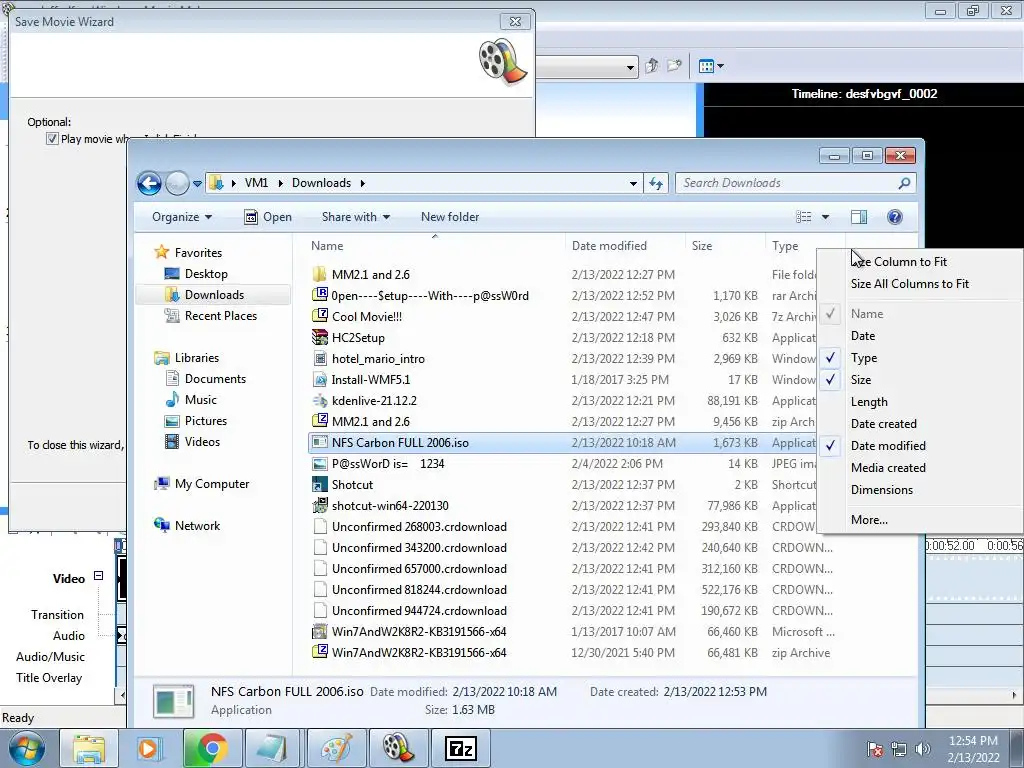Open Google Chrome from the taskbar
The image size is (1024, 768).
[212, 748]
